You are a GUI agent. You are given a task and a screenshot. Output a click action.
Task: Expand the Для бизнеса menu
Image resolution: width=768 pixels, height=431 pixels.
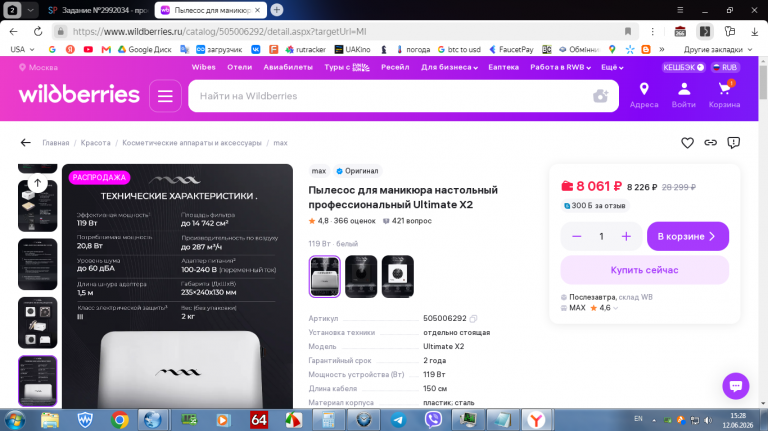point(449,68)
